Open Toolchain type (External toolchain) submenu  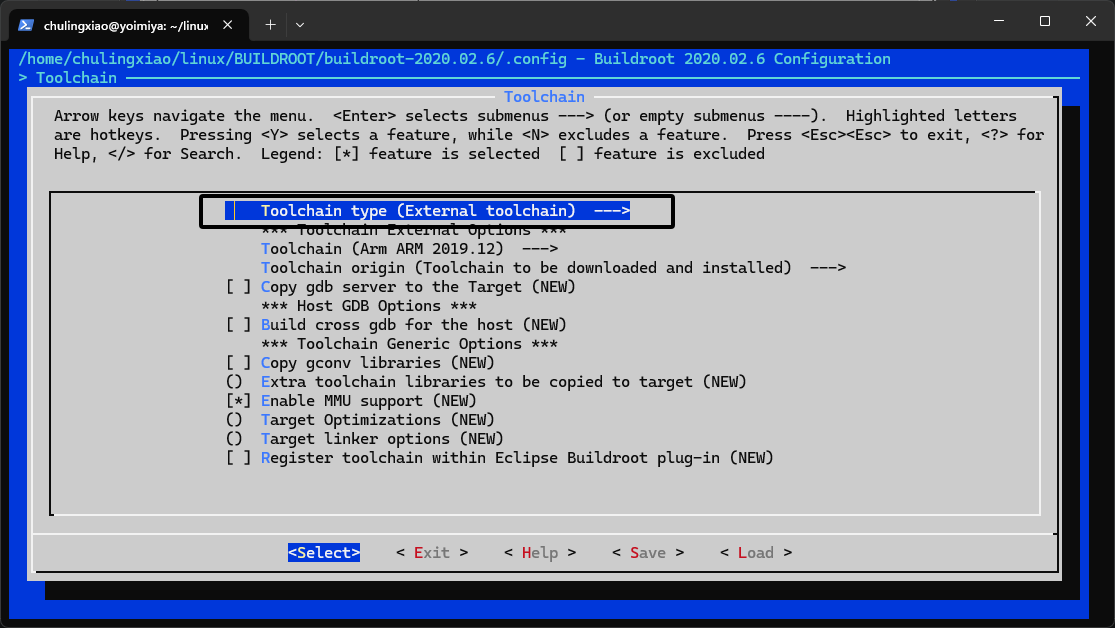(x=427, y=211)
